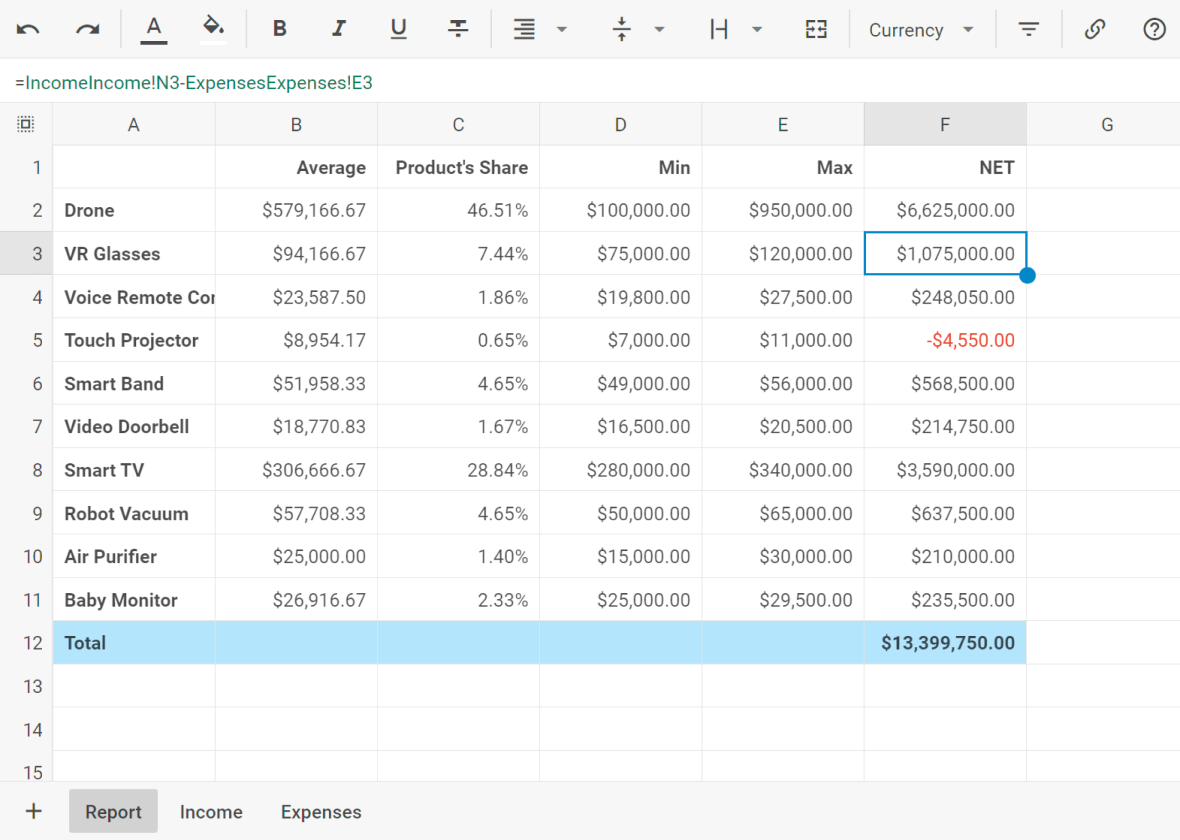Add a new sheet with plus button

tap(34, 811)
